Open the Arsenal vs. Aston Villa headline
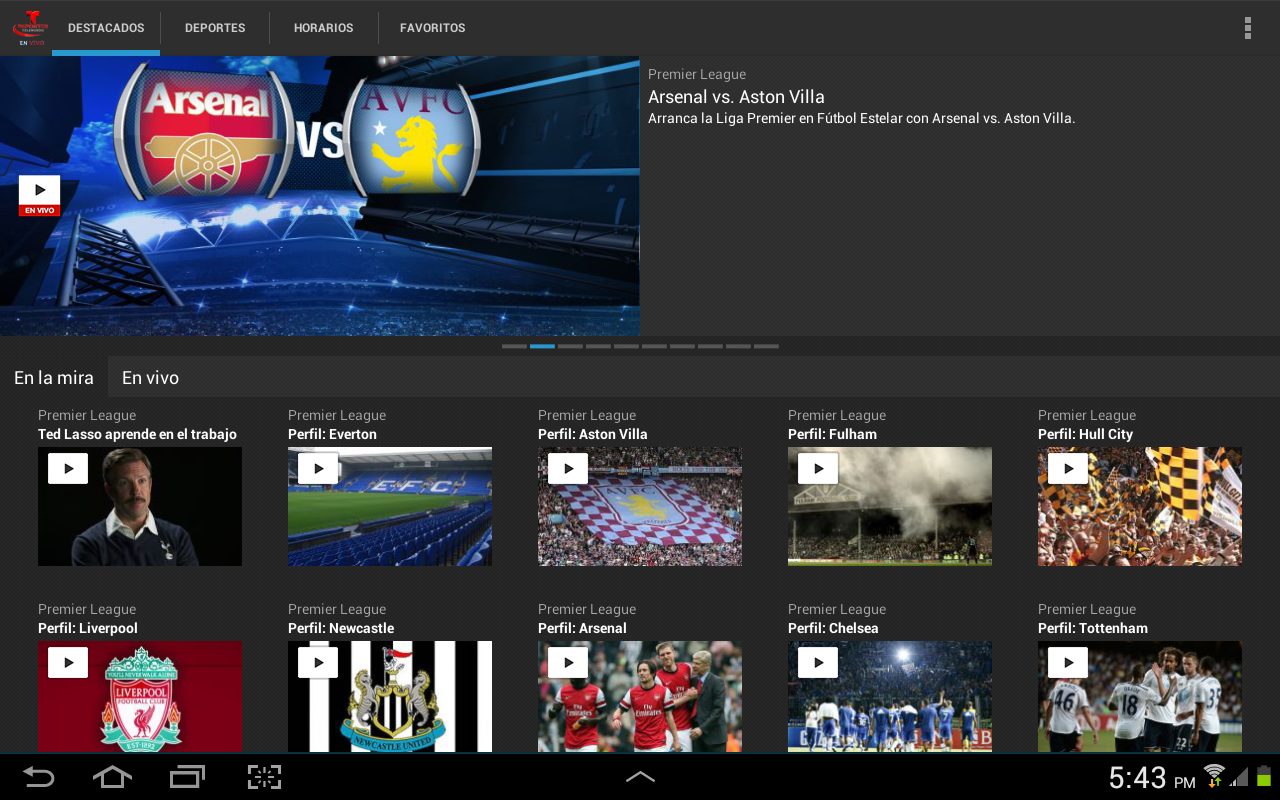The height and width of the screenshot is (800, 1280). [x=736, y=97]
